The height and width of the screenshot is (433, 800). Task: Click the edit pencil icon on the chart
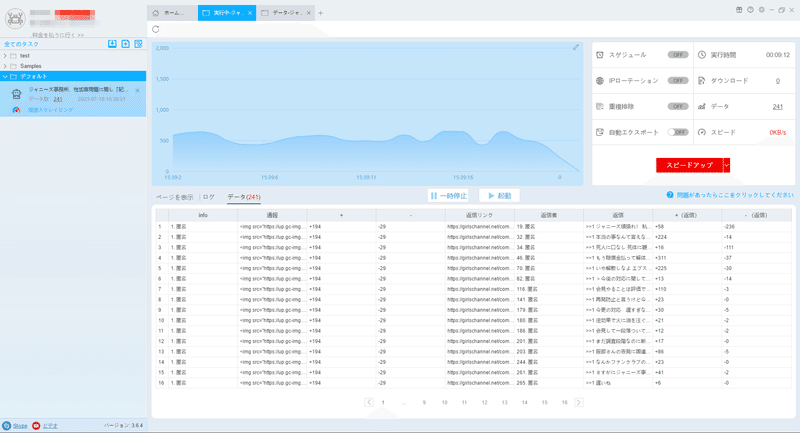576,47
